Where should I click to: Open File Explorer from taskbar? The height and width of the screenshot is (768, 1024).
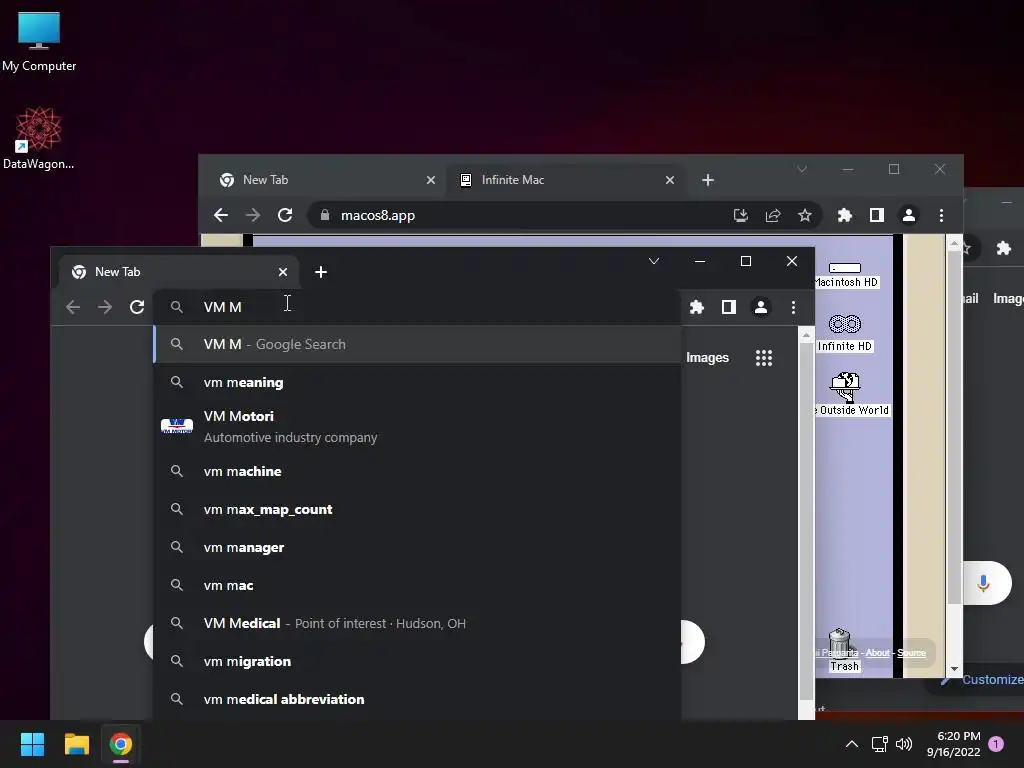[76, 744]
